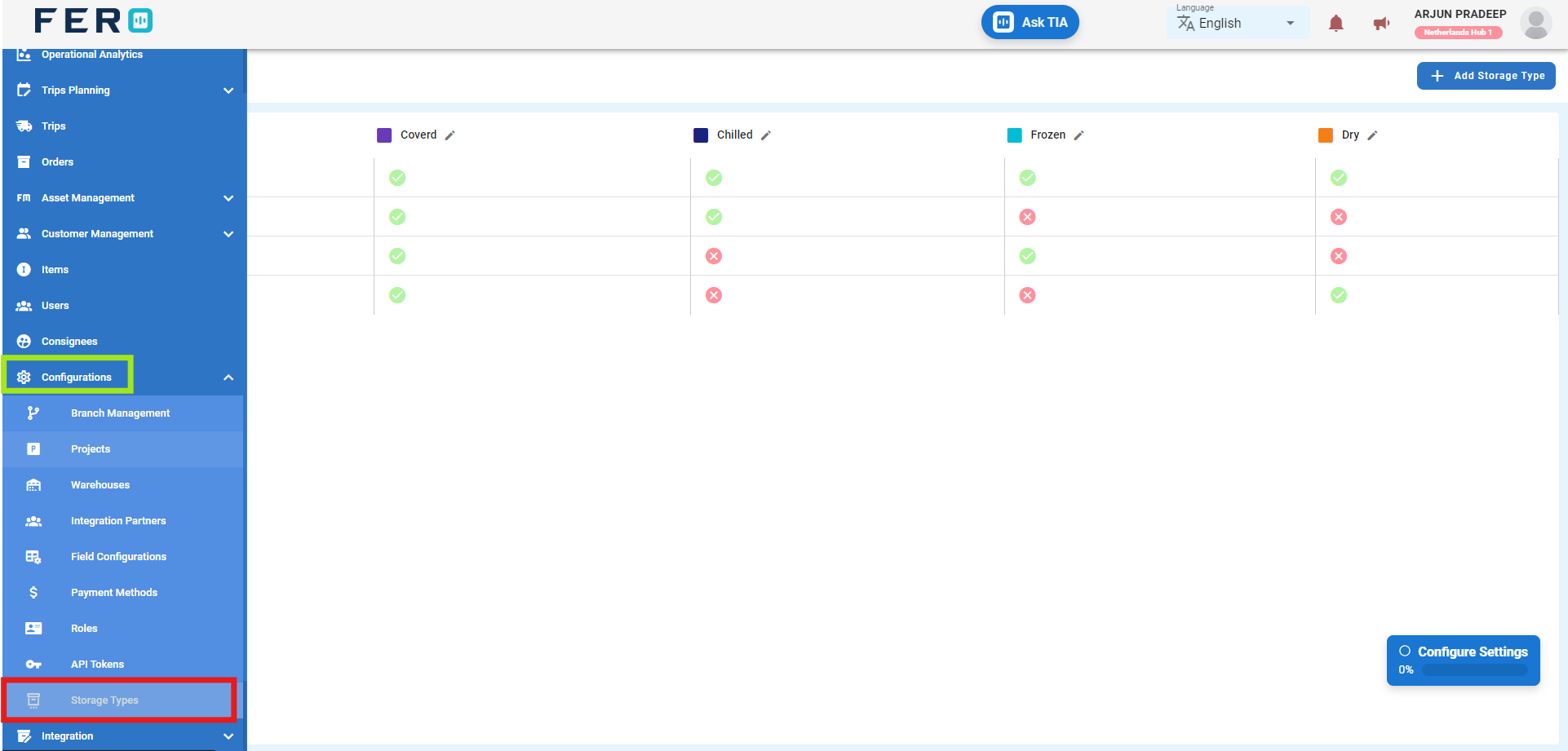Click the Netherlands Hub 1 badge

(x=1458, y=33)
